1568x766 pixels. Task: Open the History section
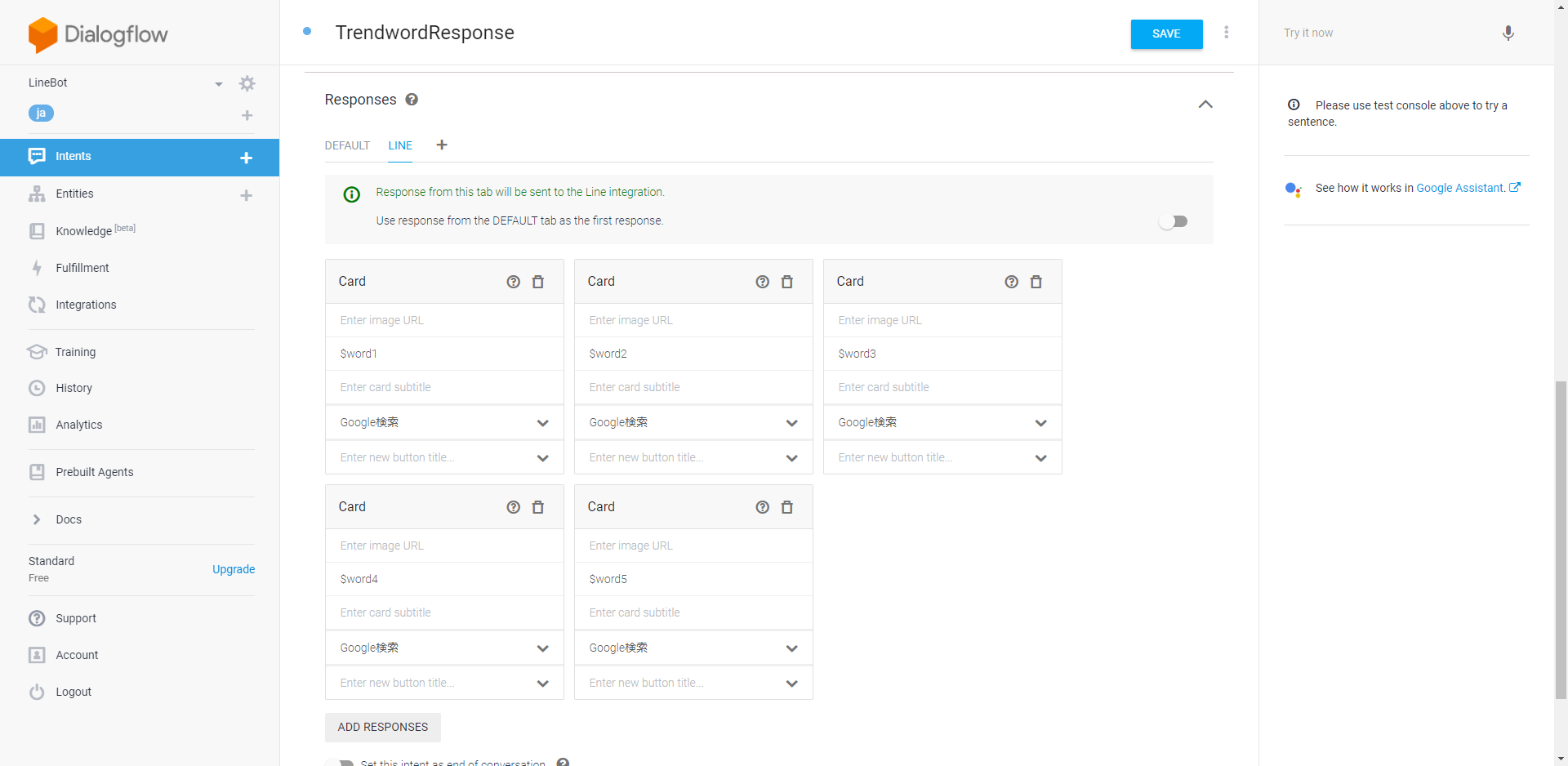(x=73, y=388)
